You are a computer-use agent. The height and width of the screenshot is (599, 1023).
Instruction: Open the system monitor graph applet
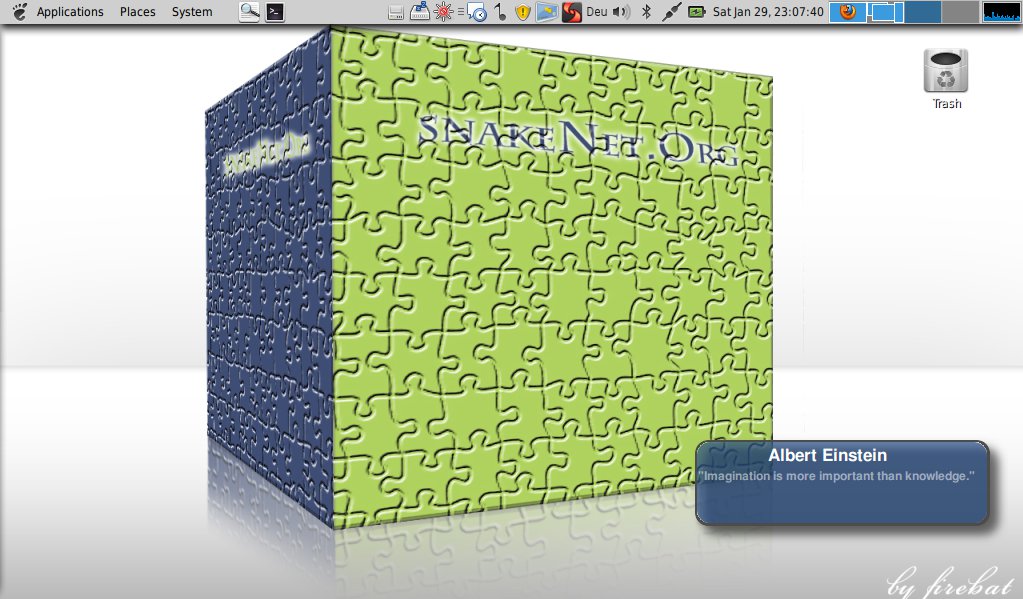coord(1001,12)
